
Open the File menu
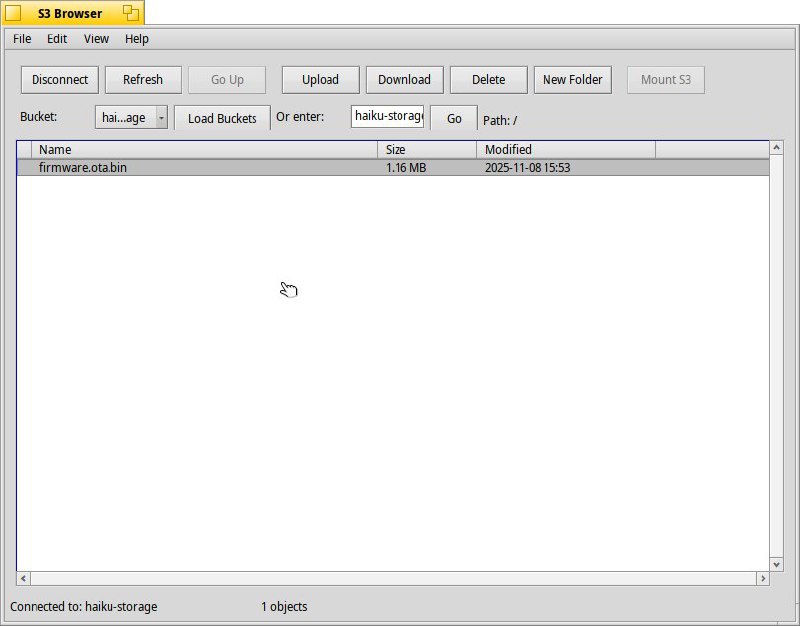pos(22,39)
